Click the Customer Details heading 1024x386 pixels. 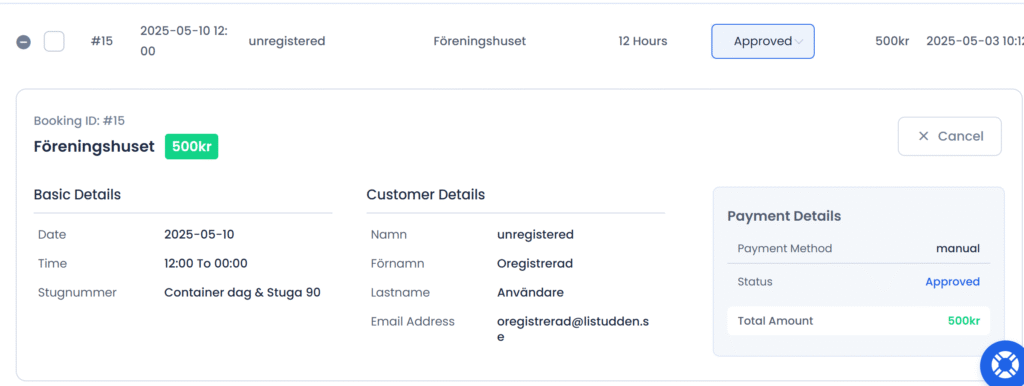click(426, 195)
